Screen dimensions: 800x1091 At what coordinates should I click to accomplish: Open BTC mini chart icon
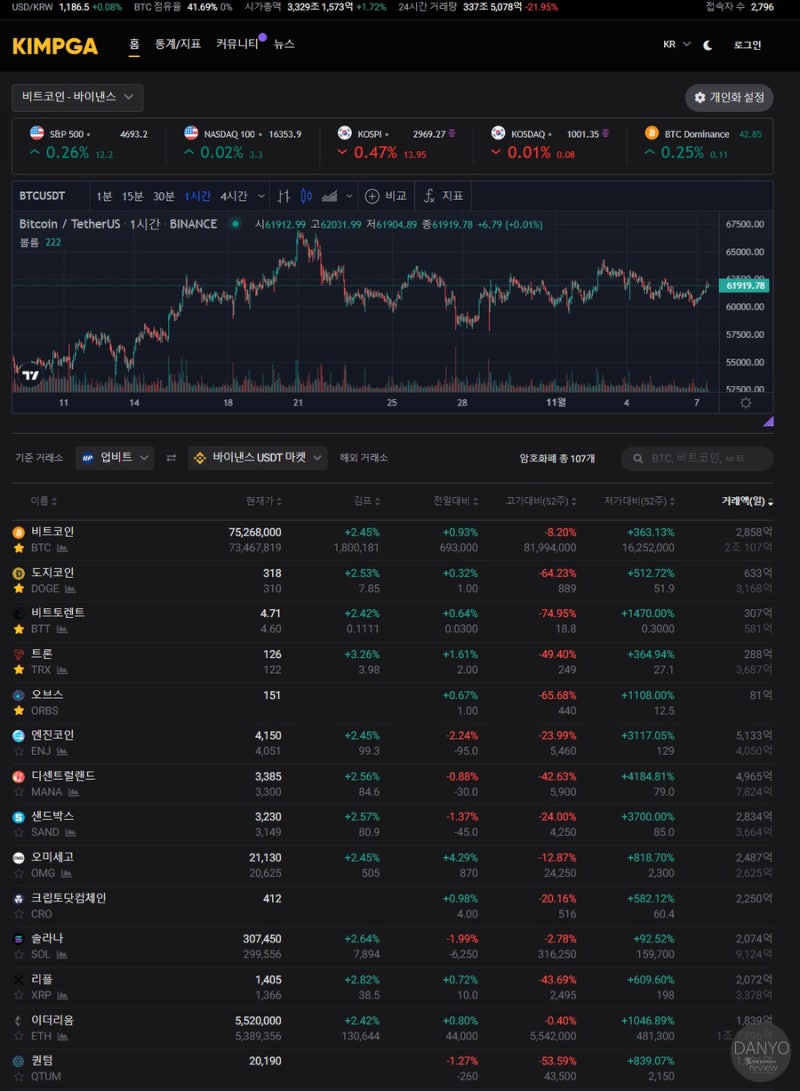tap(63, 548)
